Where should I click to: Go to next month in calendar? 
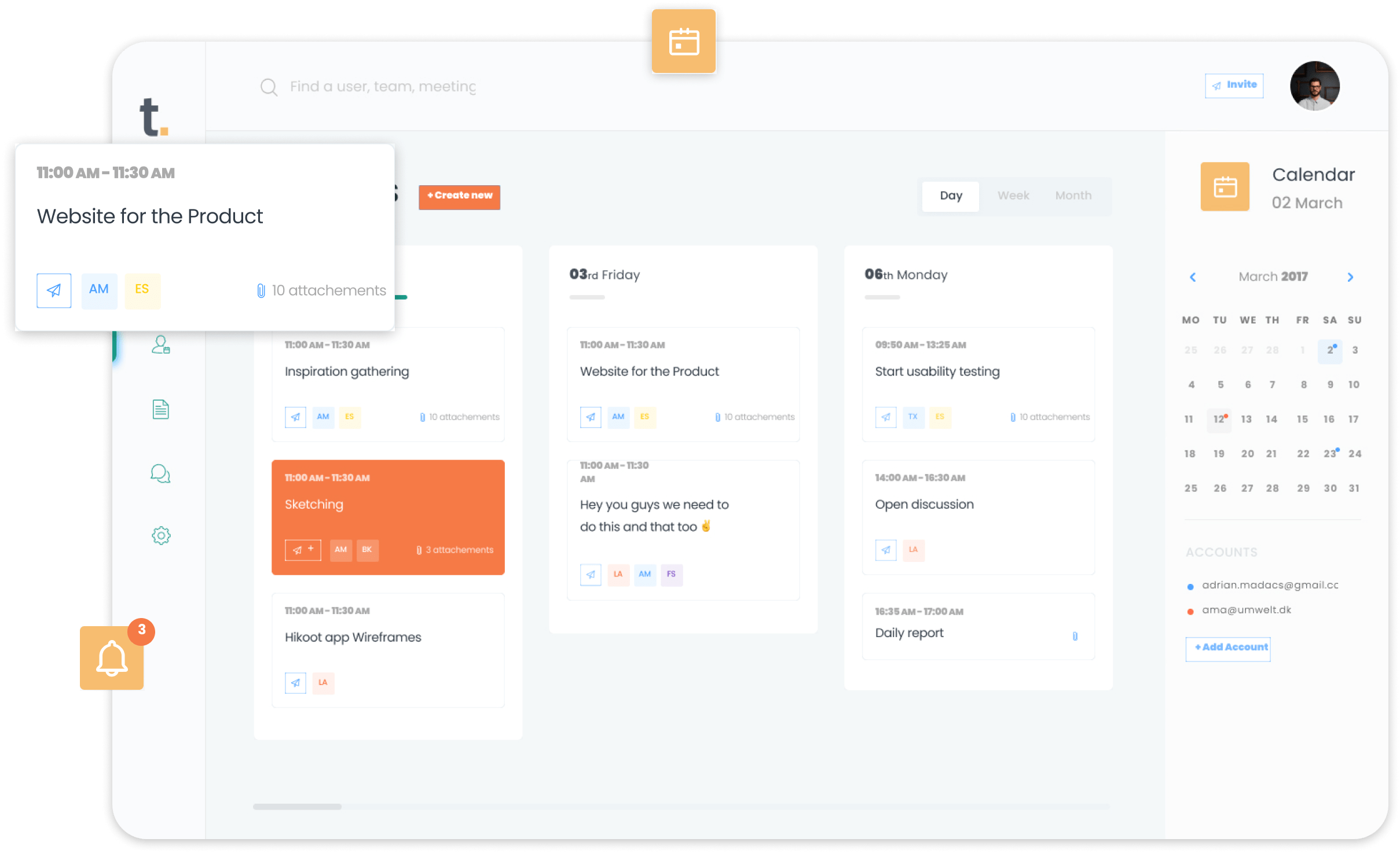pos(1350,277)
